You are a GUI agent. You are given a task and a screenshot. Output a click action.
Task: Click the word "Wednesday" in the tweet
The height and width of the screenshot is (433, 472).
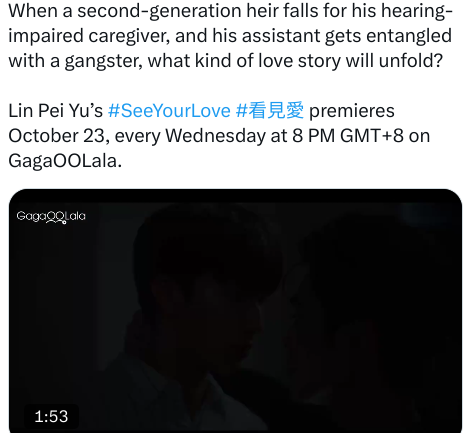click(215, 136)
